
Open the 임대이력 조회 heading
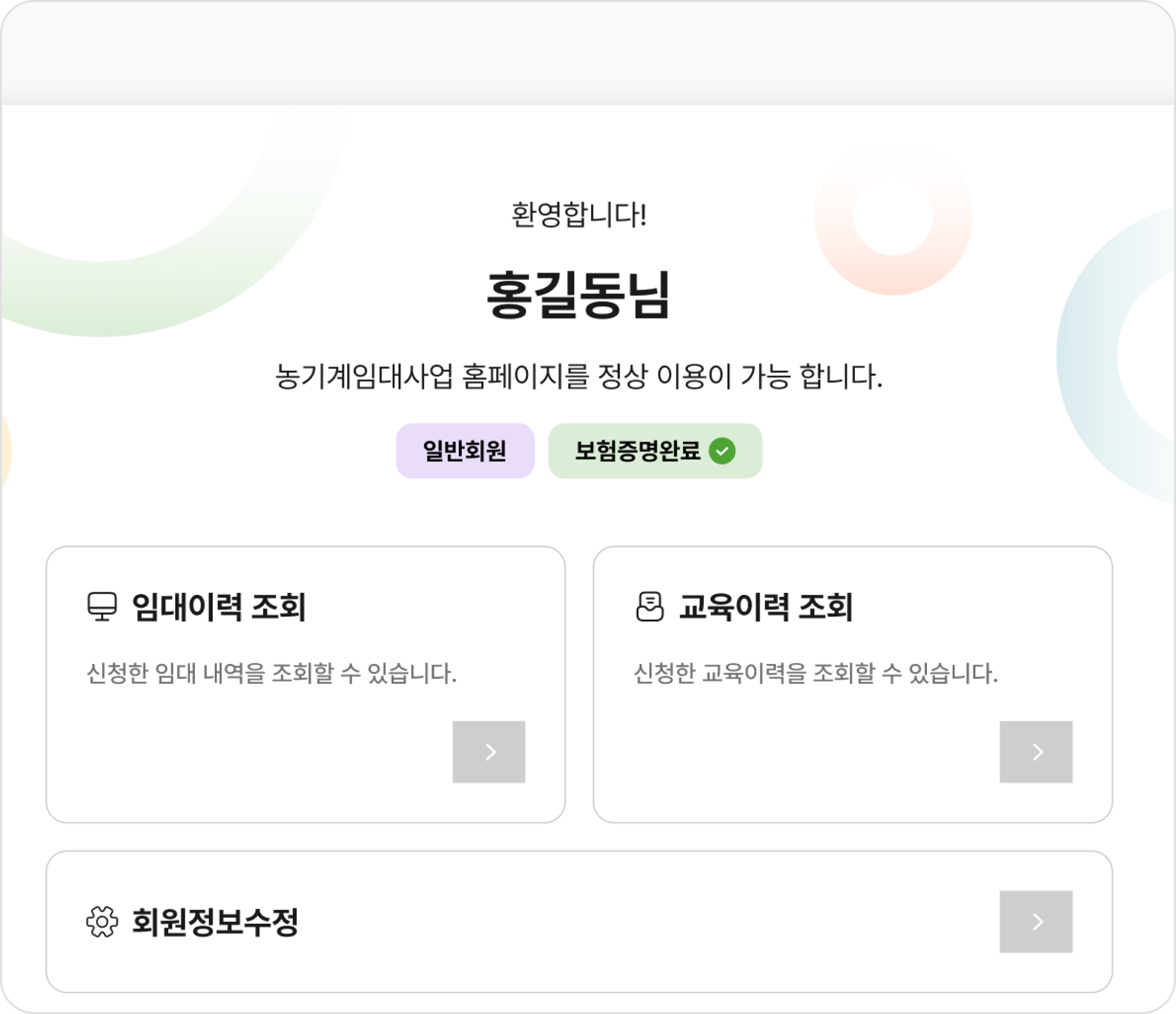(219, 606)
